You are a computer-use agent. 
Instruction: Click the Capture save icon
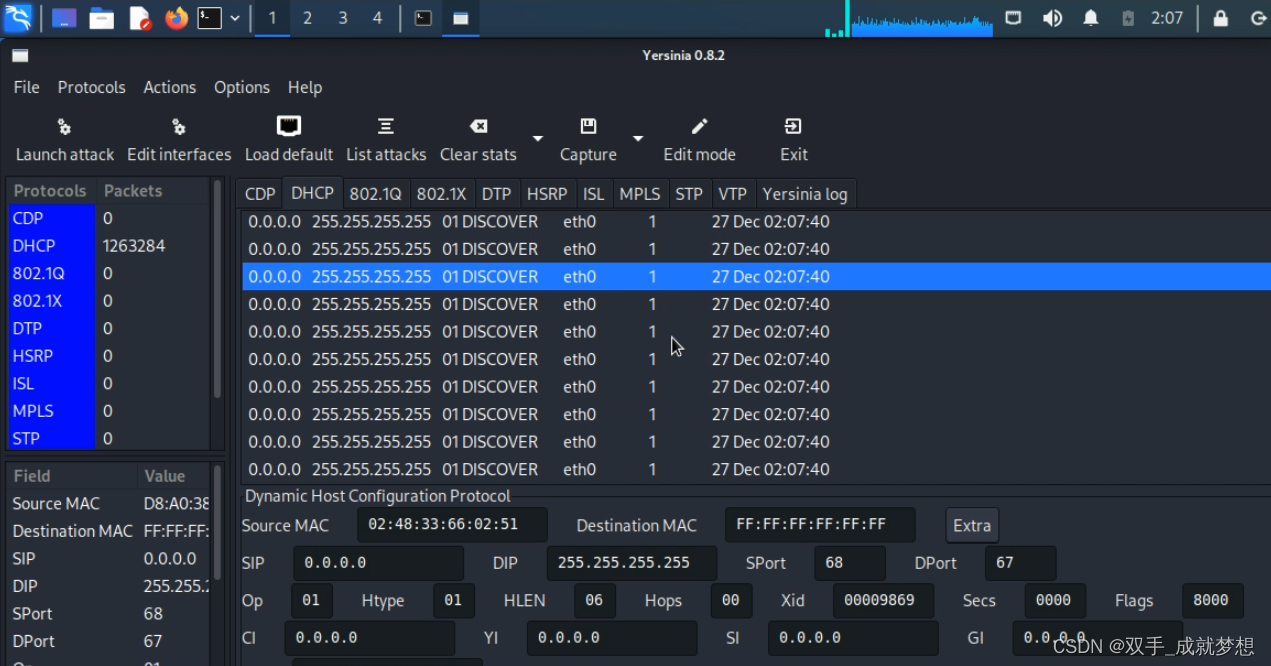tap(588, 126)
